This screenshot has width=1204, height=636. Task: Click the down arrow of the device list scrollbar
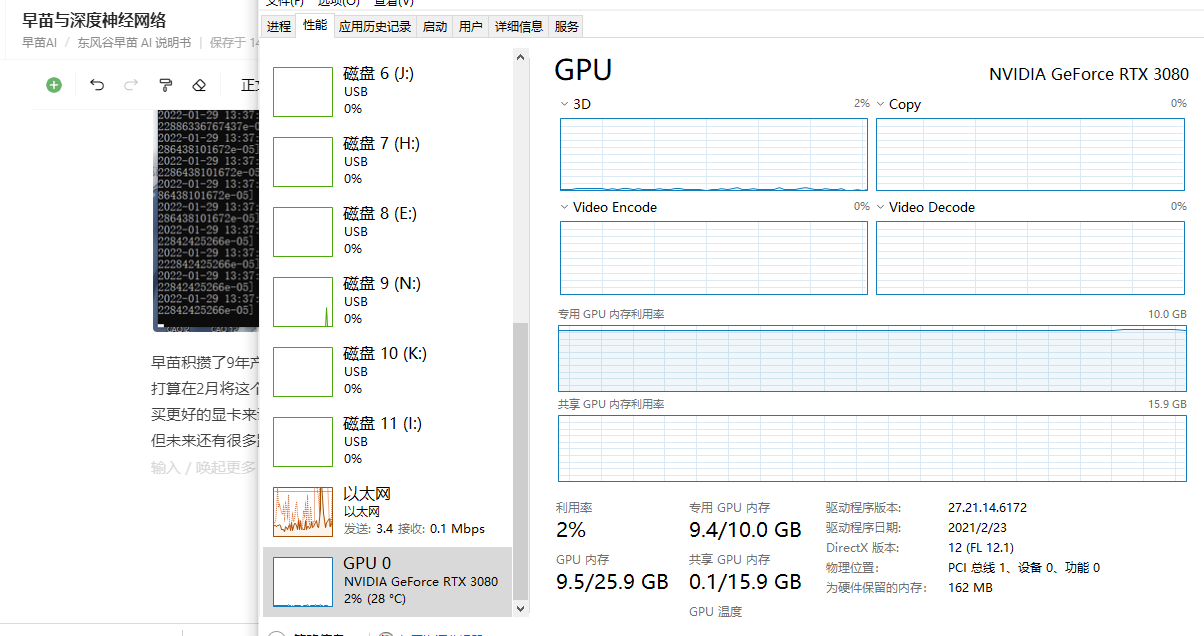520,607
